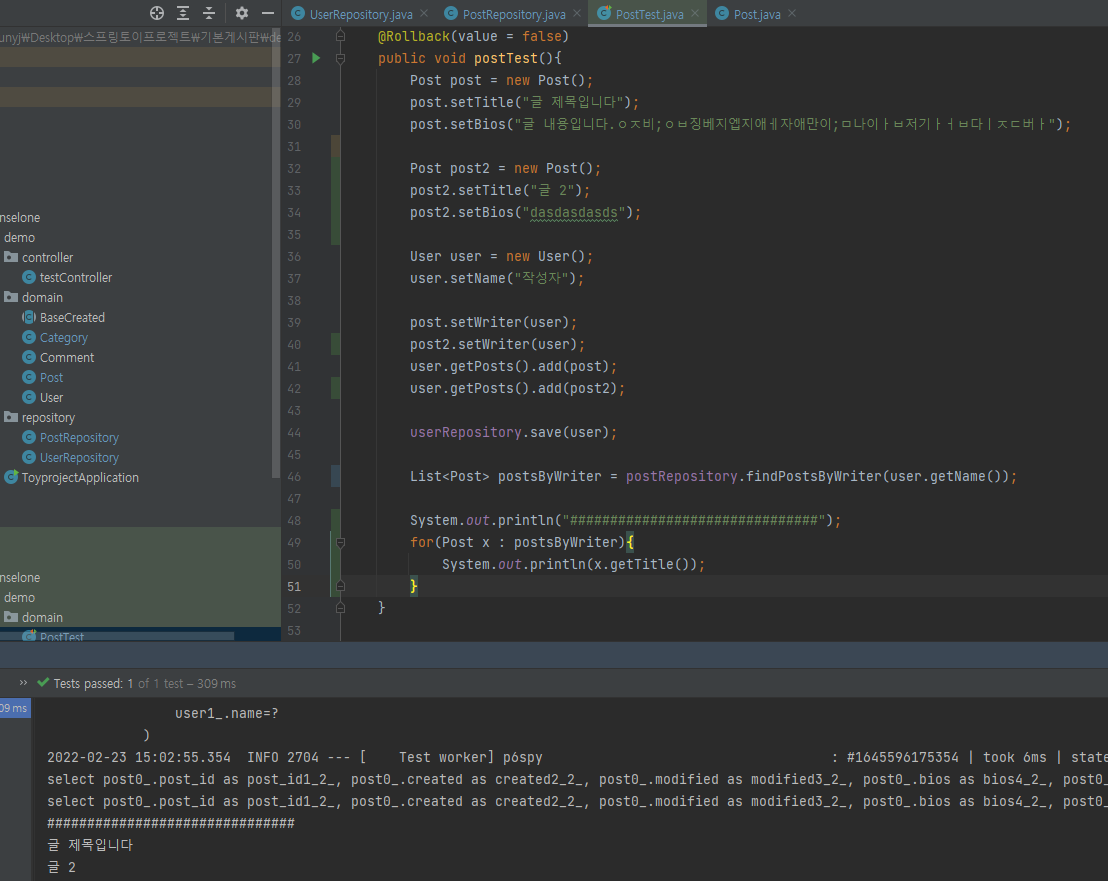The width and height of the screenshot is (1108, 881).
Task: Select the lower domain folder in test tree
Action: click(42, 617)
